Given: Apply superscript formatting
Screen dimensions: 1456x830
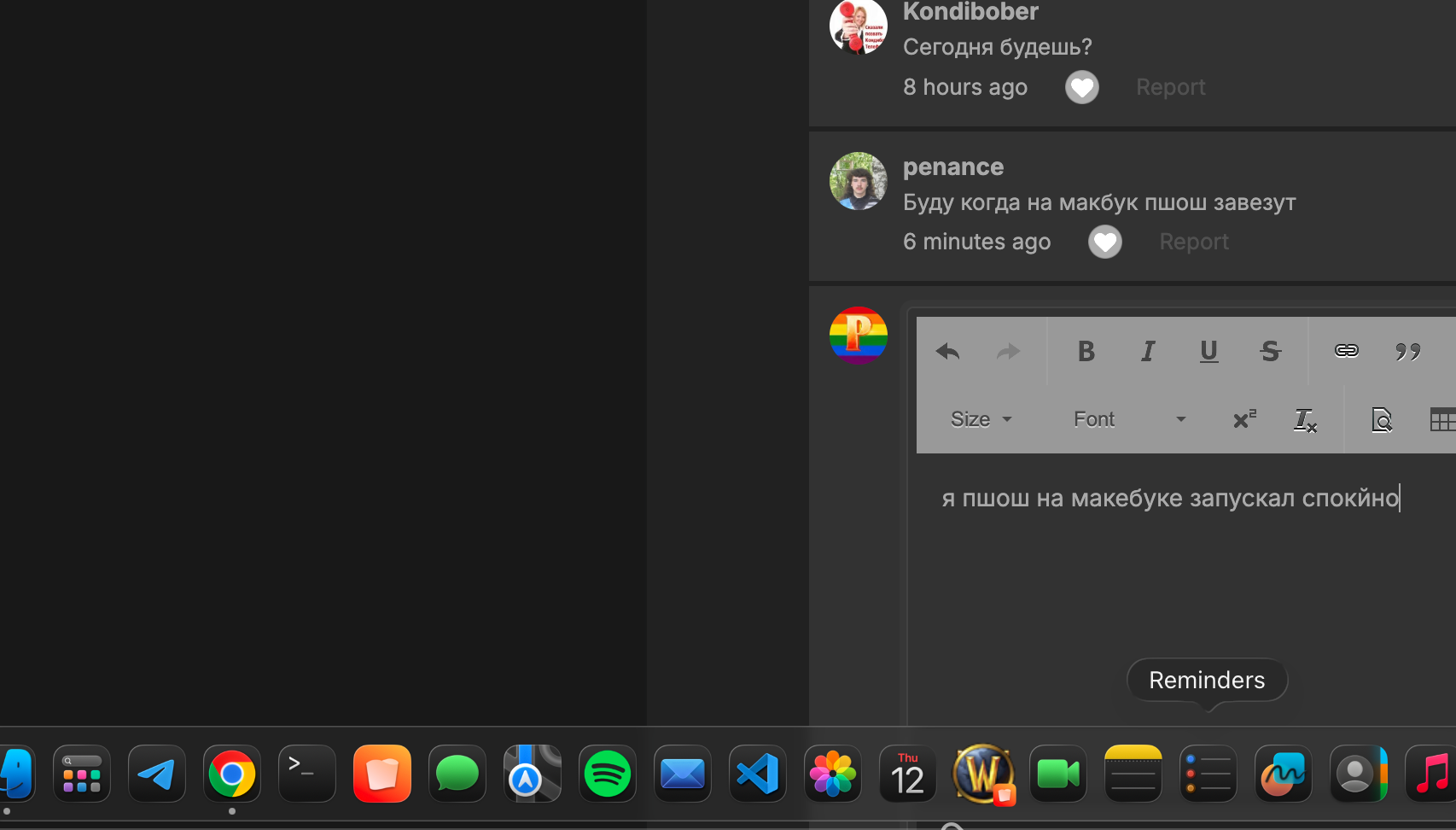Looking at the screenshot, I should click(x=1244, y=419).
